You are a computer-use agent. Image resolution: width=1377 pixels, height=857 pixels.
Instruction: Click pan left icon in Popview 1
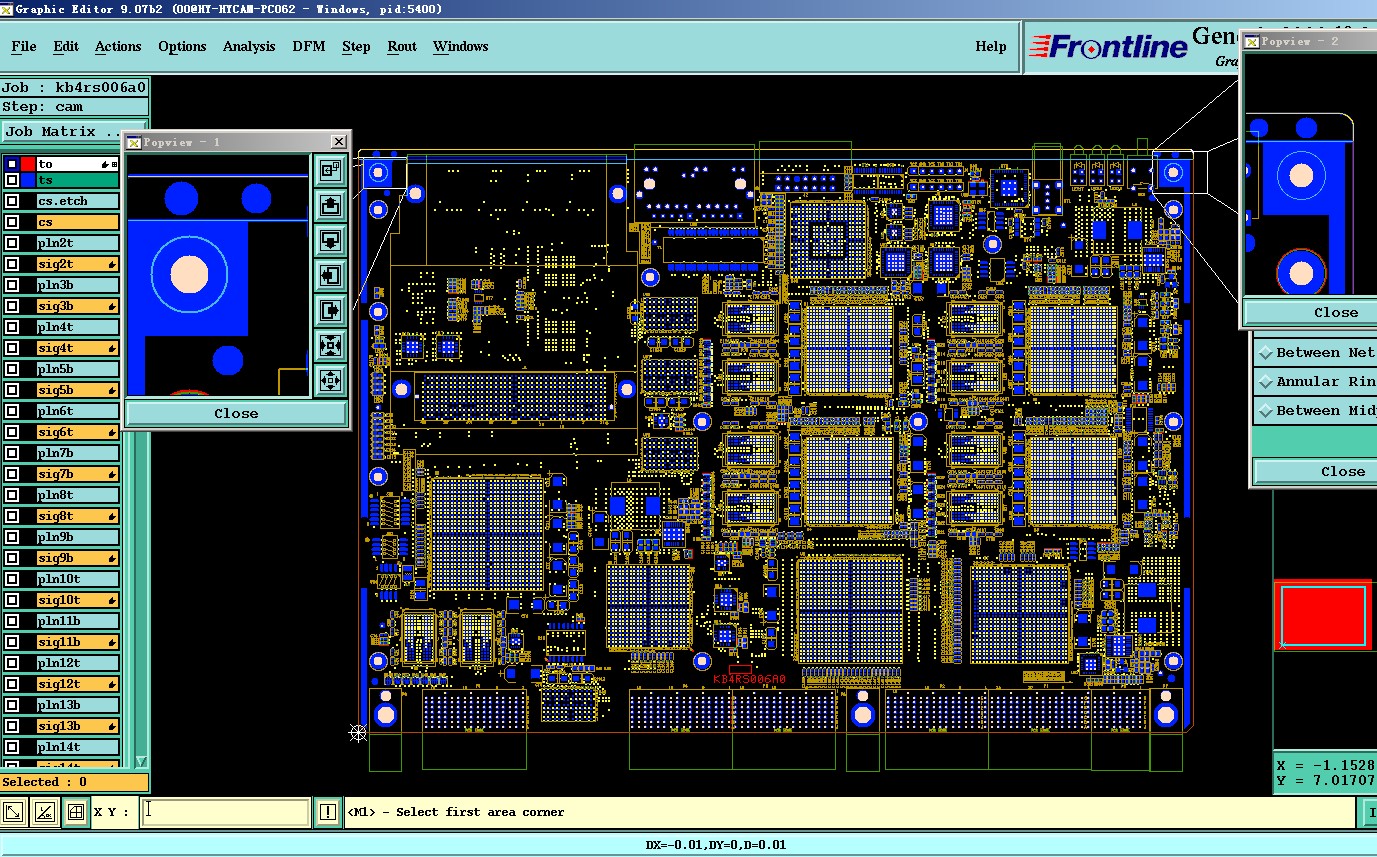pyautogui.click(x=330, y=276)
